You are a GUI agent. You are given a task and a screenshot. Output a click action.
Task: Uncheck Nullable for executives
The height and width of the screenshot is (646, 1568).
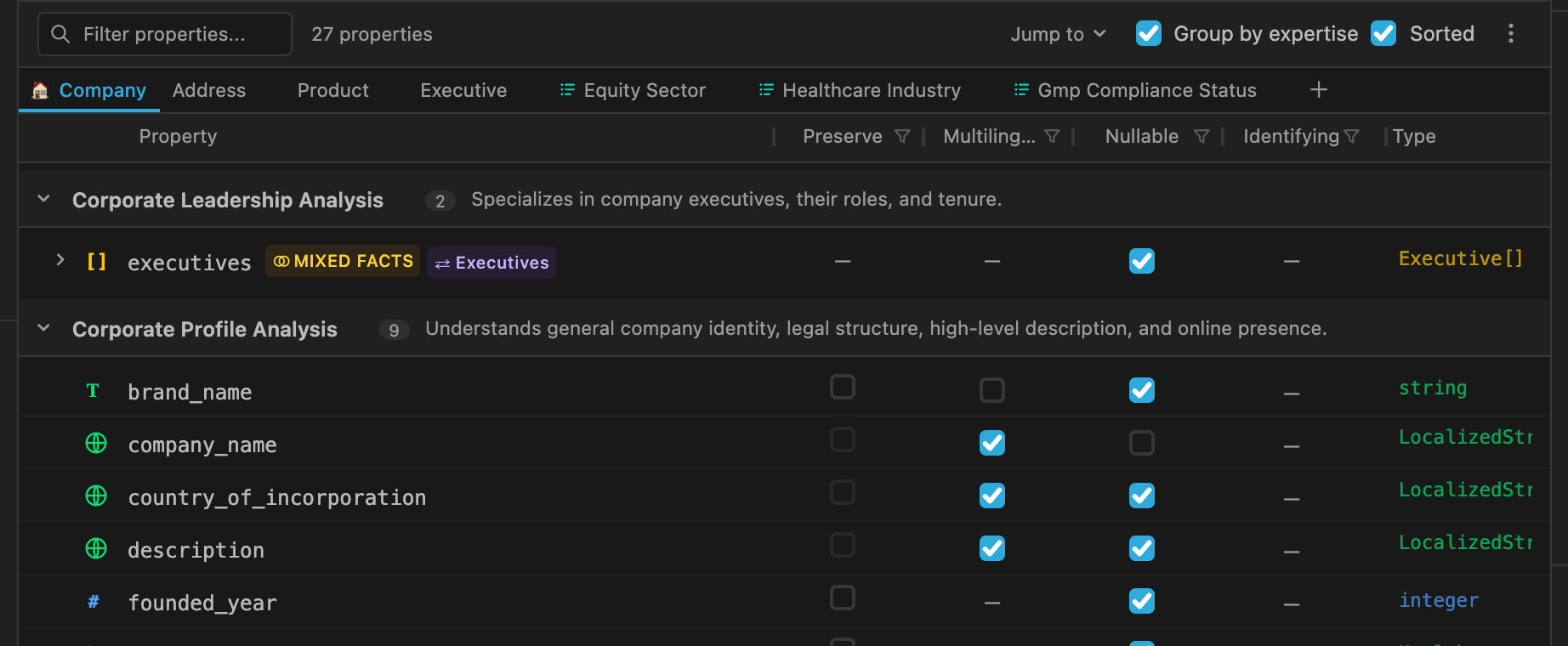(x=1142, y=261)
